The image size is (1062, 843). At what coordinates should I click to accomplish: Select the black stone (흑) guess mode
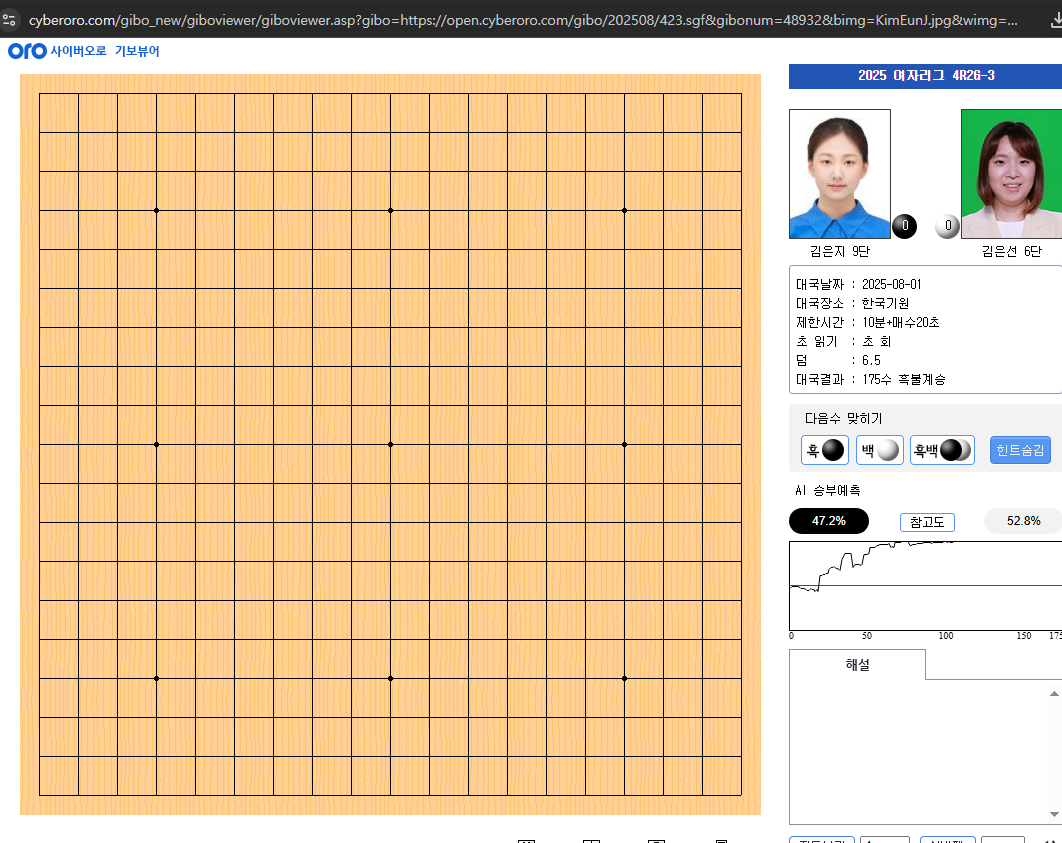click(x=824, y=450)
